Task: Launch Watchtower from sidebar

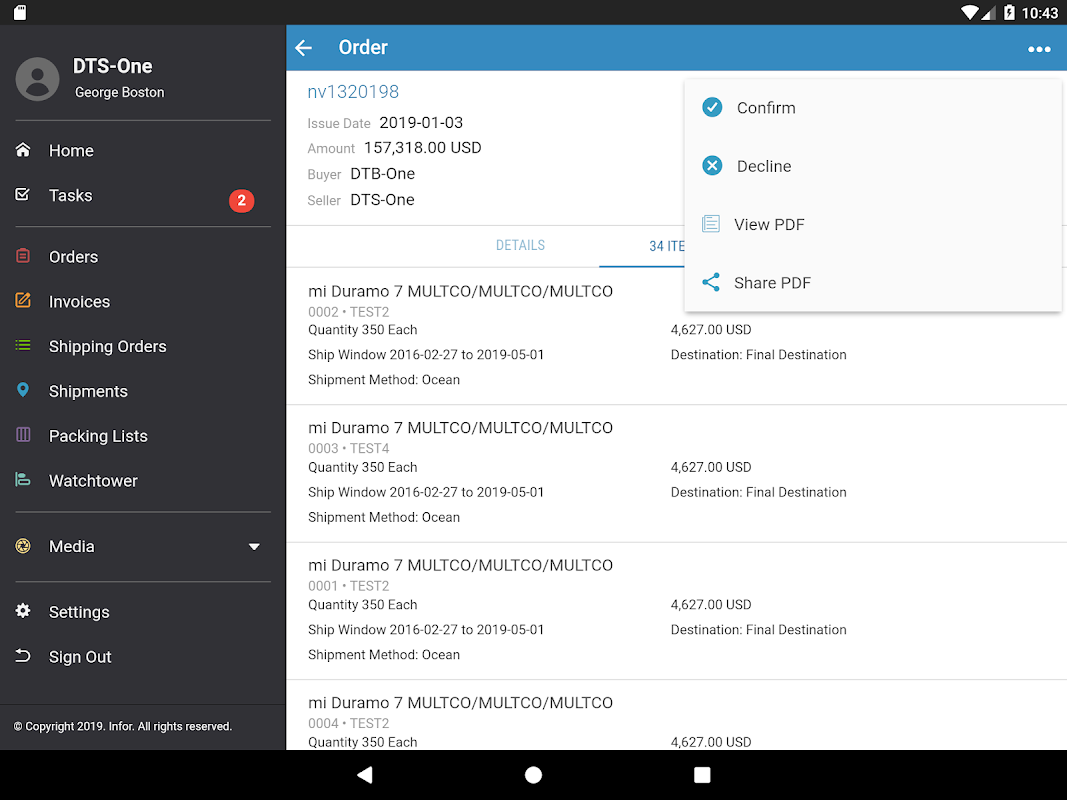Action: [93, 481]
